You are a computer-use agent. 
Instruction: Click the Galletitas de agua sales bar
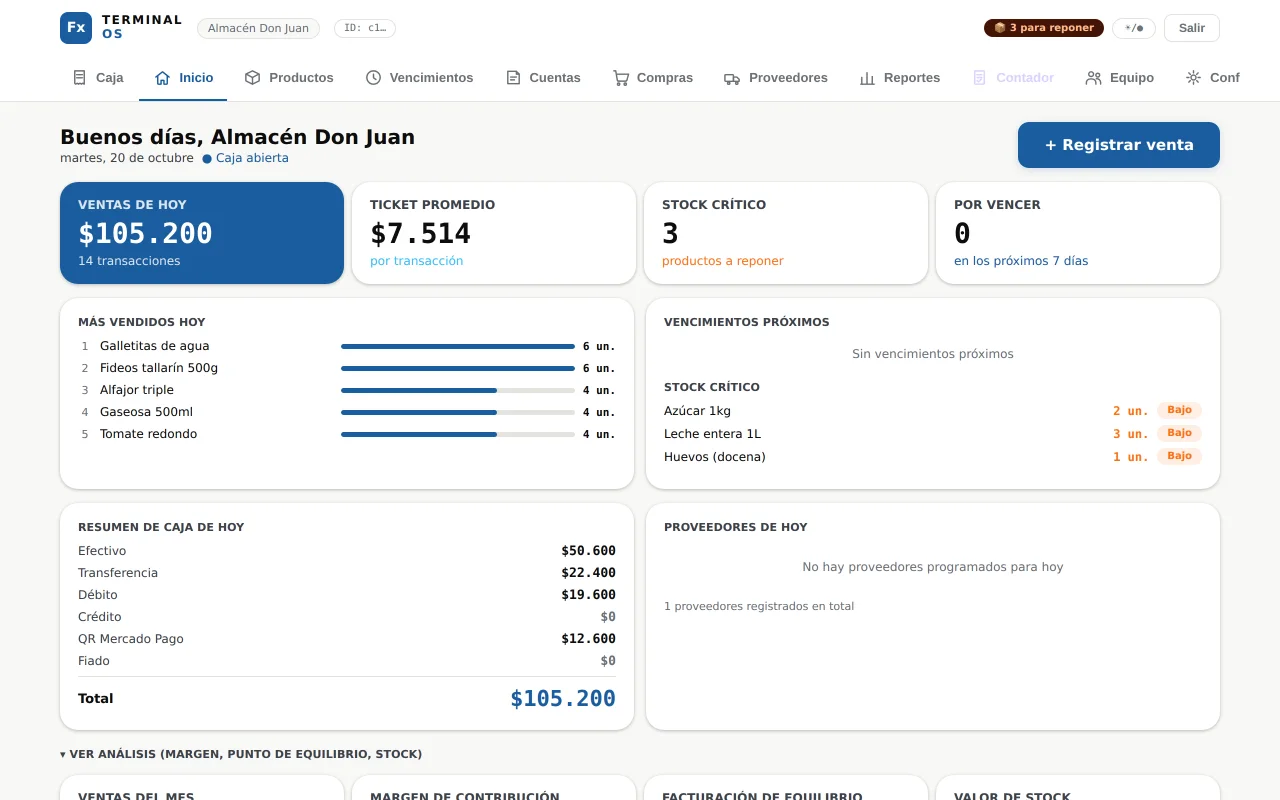click(458, 346)
